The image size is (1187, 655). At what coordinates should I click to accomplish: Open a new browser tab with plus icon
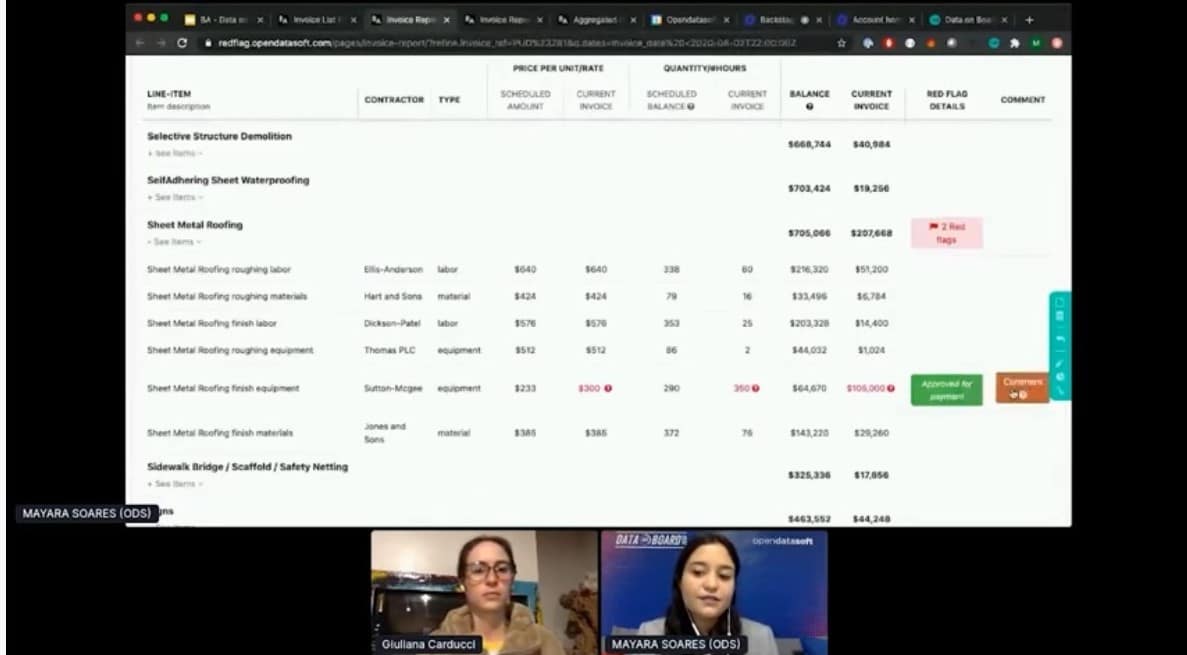[1029, 19]
